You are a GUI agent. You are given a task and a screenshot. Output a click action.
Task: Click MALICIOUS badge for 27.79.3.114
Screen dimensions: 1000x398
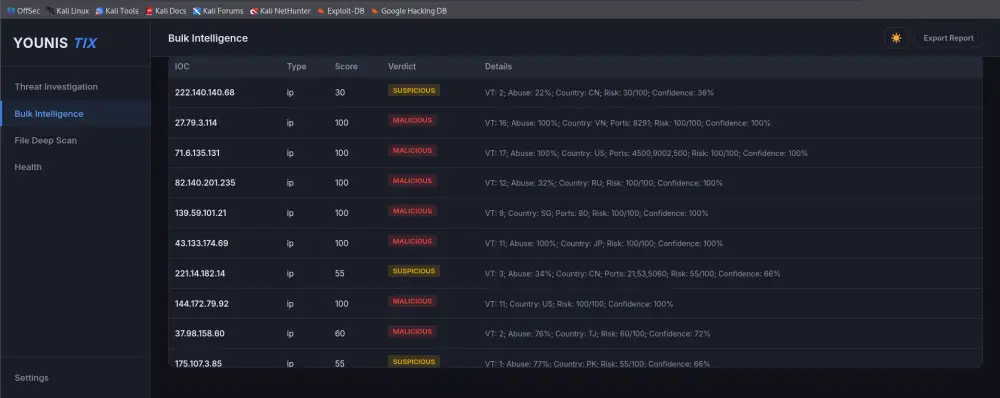[x=412, y=120]
